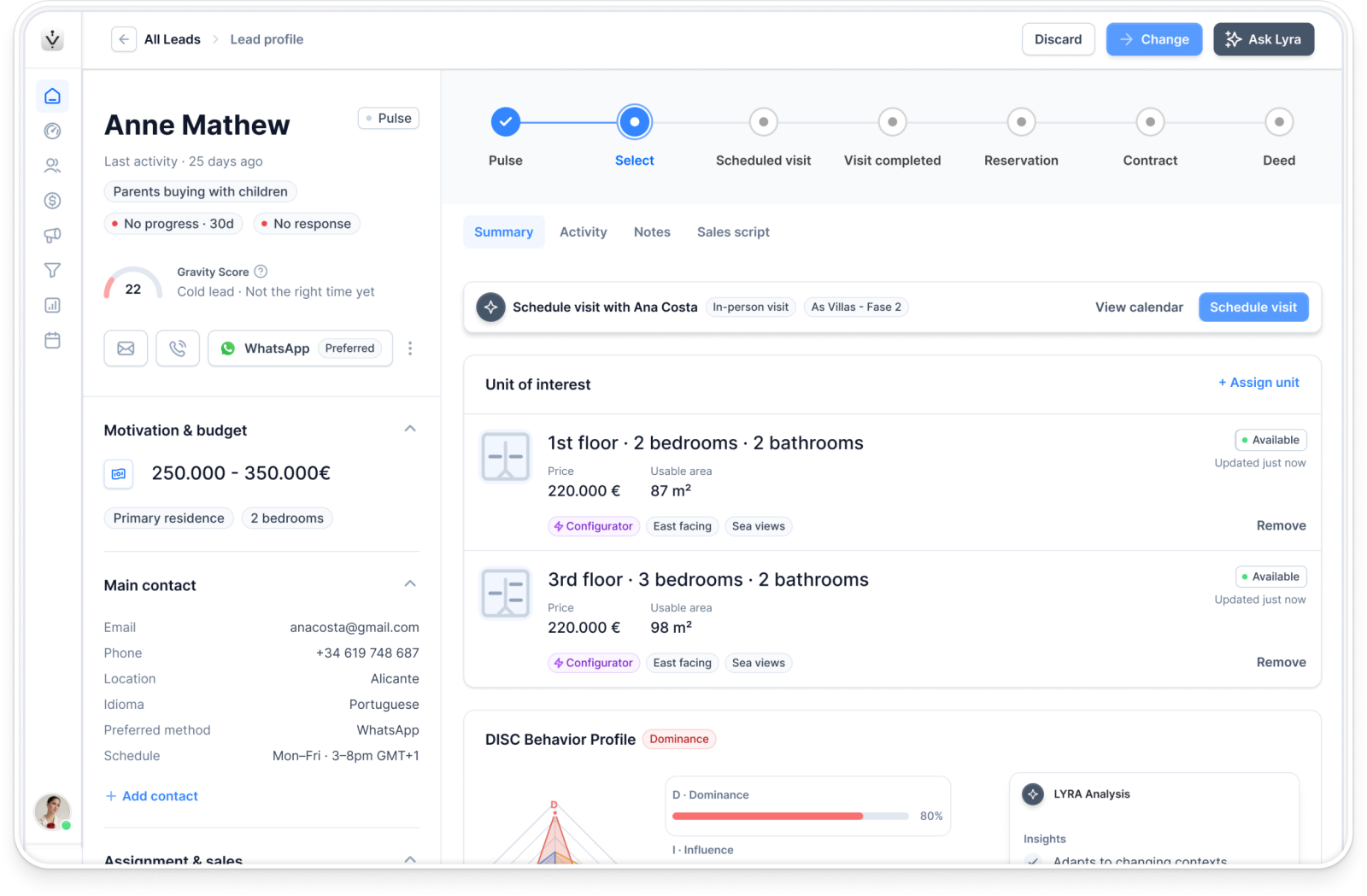The height and width of the screenshot is (896, 1367).
Task: Click the user avatar in sidebar
Action: pyautogui.click(x=52, y=811)
